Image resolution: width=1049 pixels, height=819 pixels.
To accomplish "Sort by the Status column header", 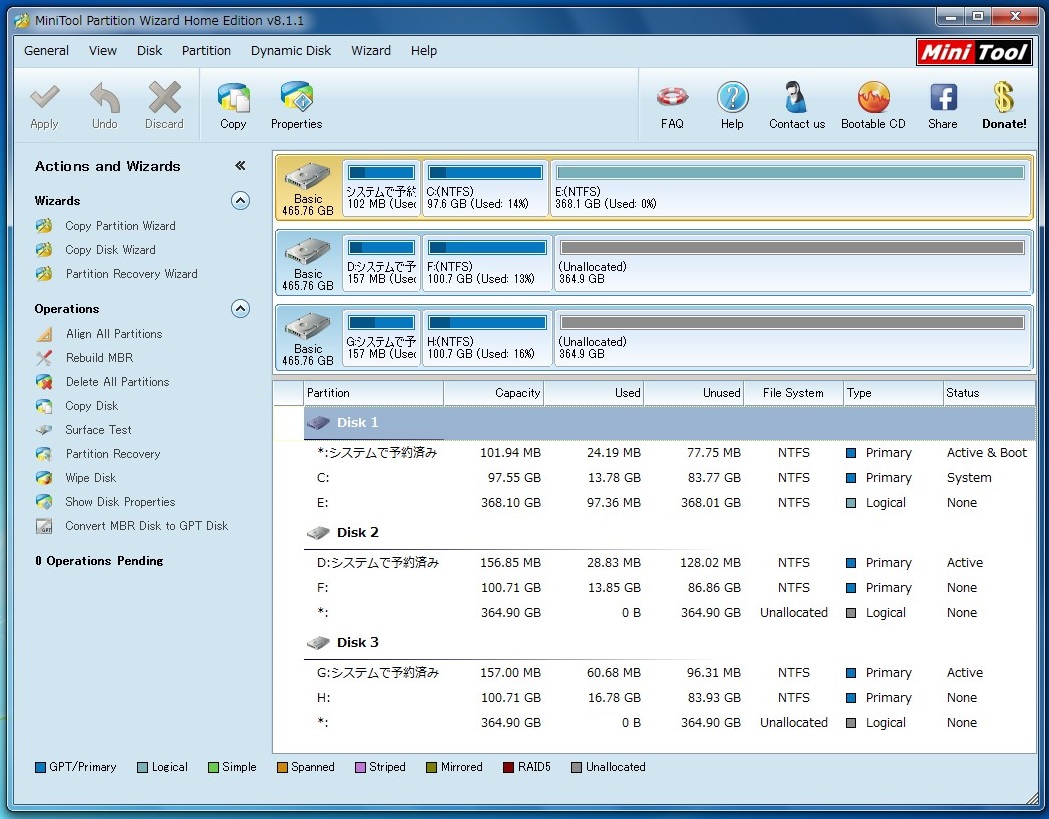I will click(x=989, y=393).
